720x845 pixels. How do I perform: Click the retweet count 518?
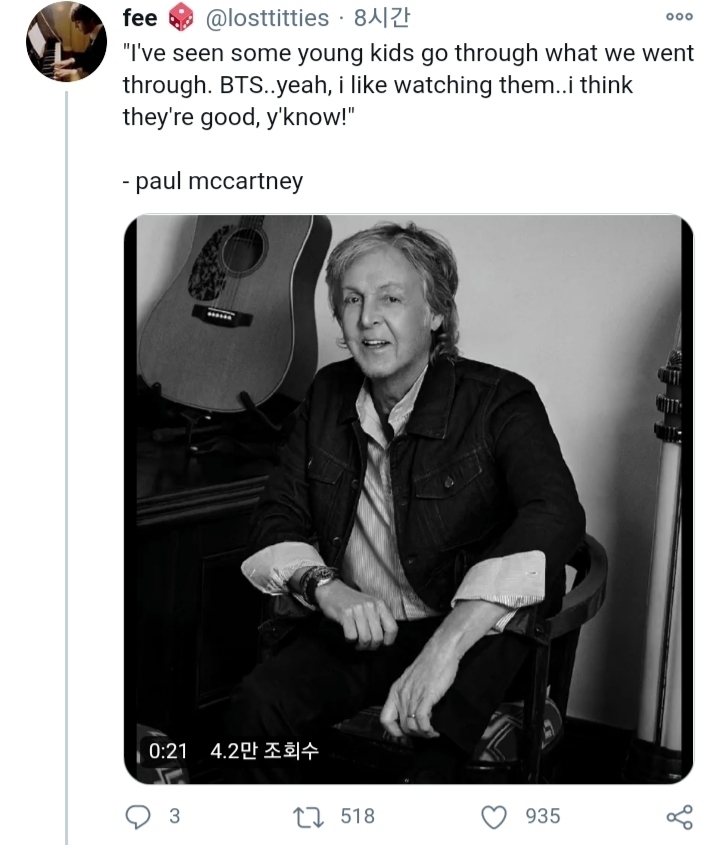click(x=357, y=817)
